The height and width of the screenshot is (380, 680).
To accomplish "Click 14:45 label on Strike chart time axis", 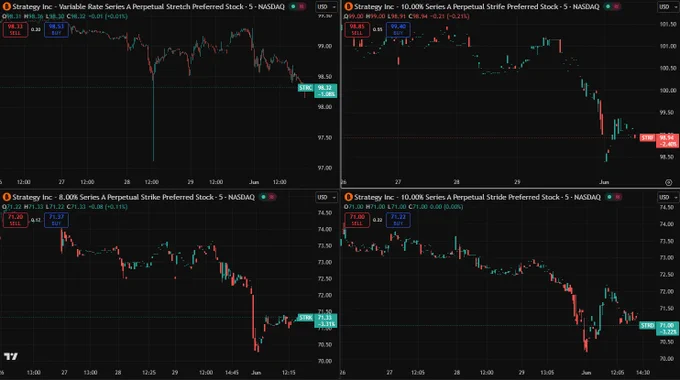I will (x=232, y=372).
